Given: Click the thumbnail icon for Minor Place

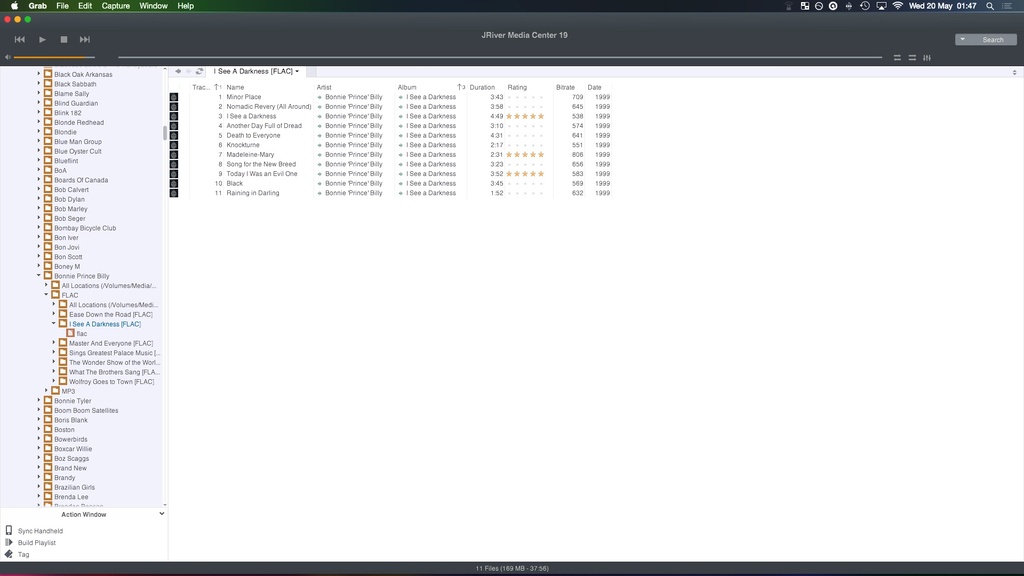Looking at the screenshot, I should [x=174, y=97].
